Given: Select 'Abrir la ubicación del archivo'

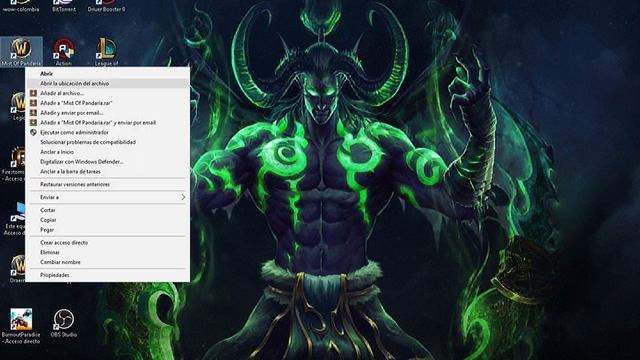Looking at the screenshot, I should pos(108,83).
